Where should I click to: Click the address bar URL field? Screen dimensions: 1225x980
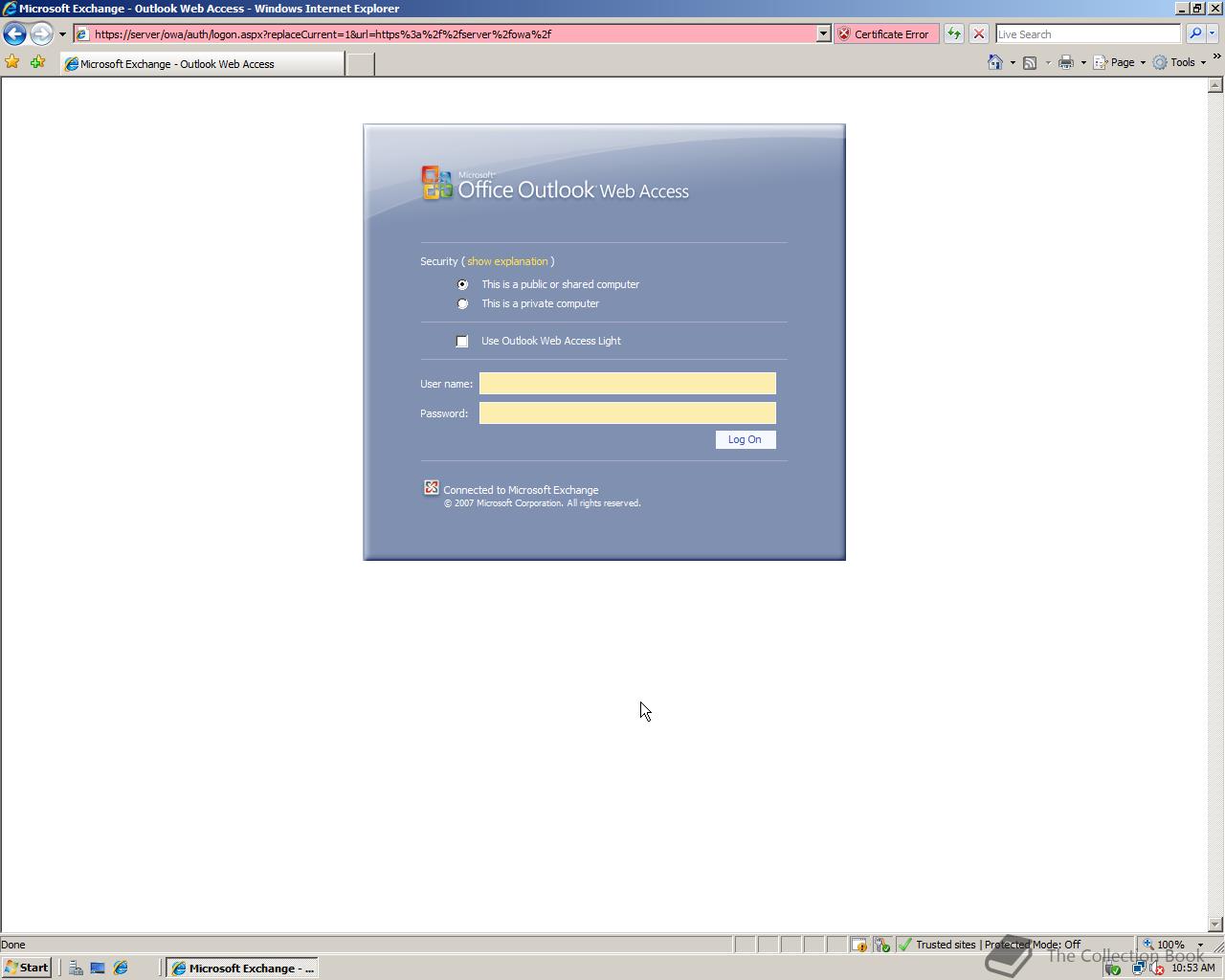(x=445, y=33)
